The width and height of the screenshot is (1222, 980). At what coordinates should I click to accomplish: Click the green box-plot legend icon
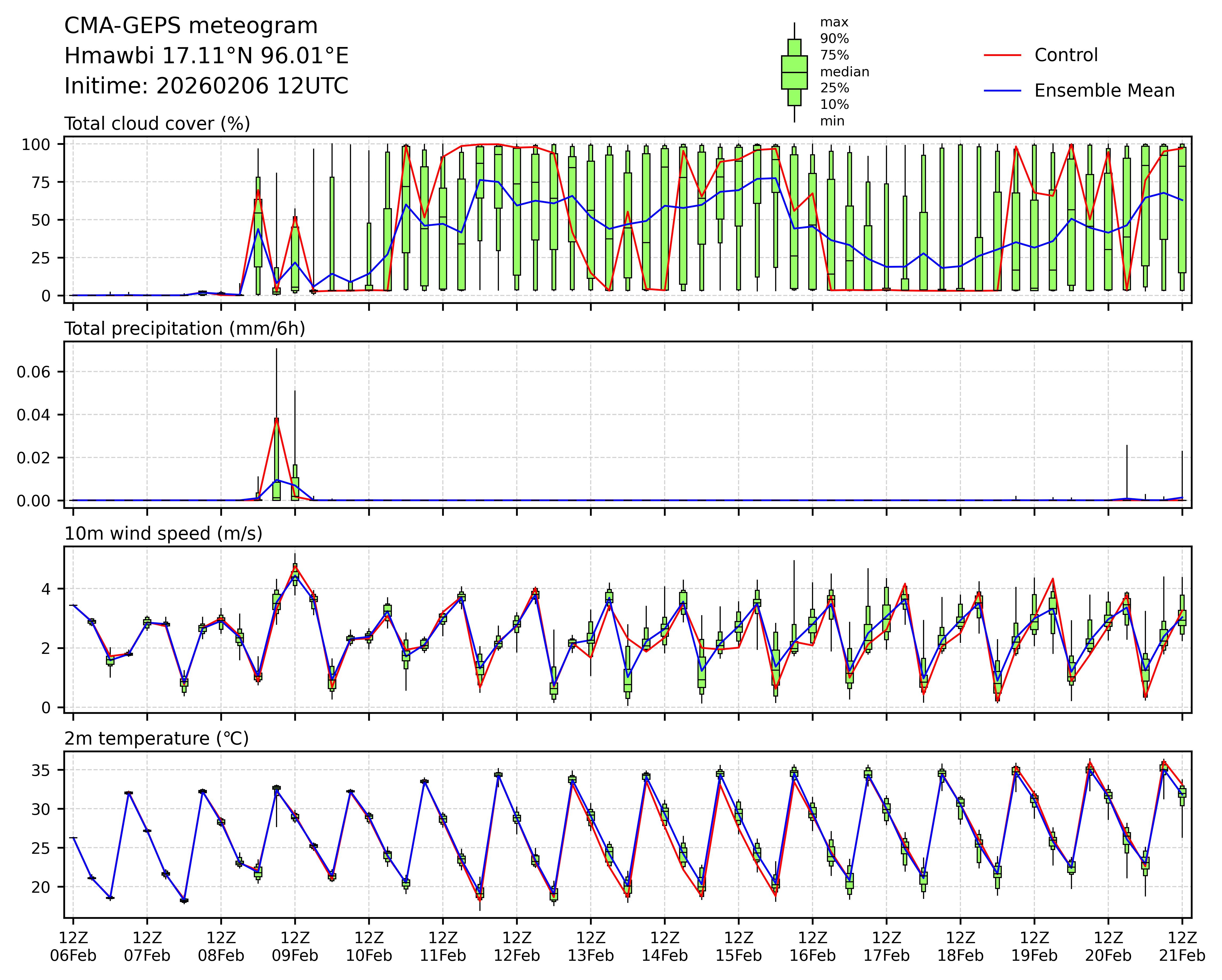coord(794,72)
